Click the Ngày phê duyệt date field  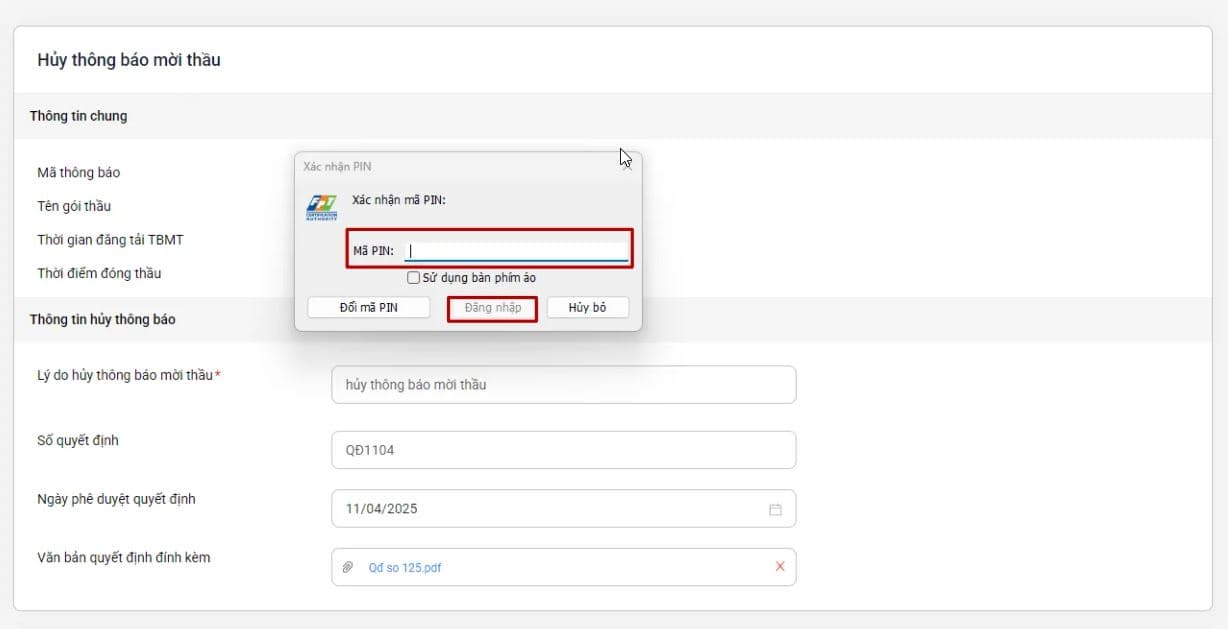tap(564, 508)
